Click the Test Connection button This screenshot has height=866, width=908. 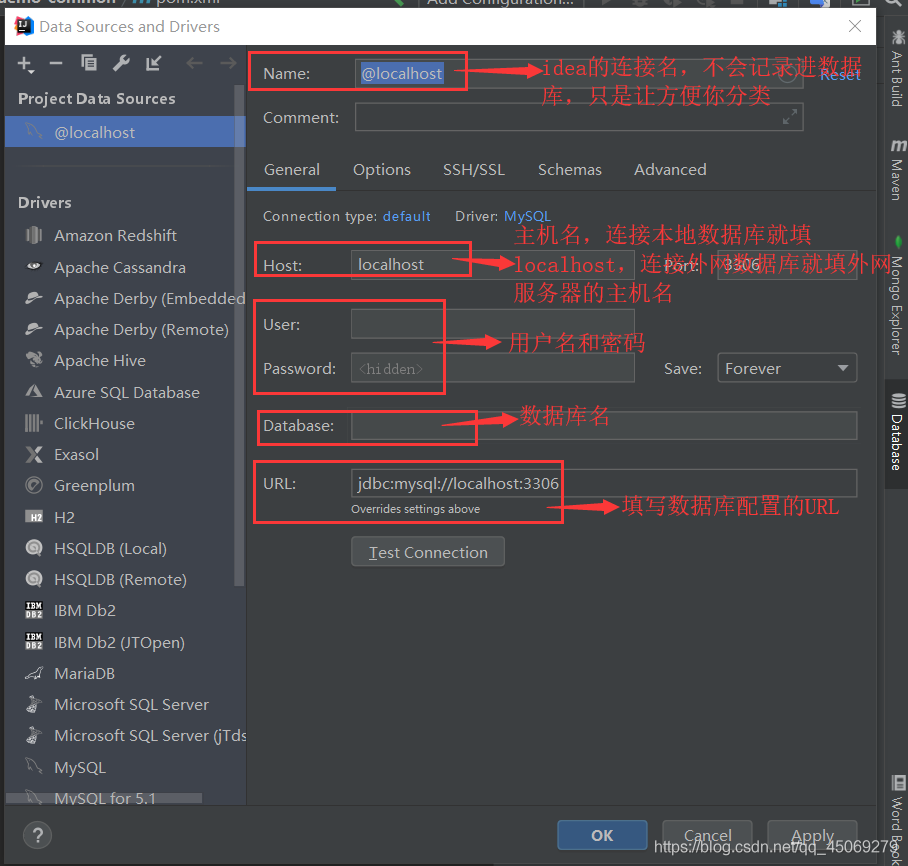point(427,551)
